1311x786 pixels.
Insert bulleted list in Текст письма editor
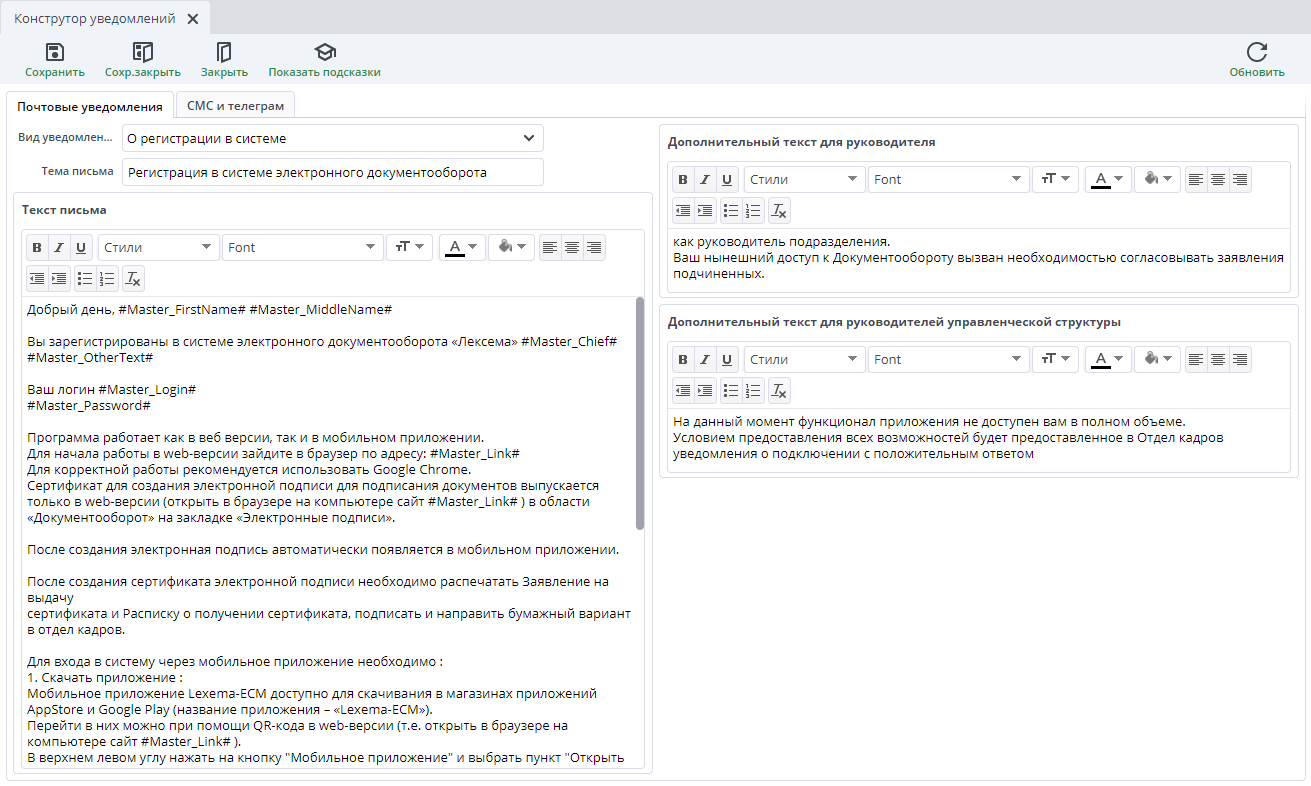click(x=86, y=279)
